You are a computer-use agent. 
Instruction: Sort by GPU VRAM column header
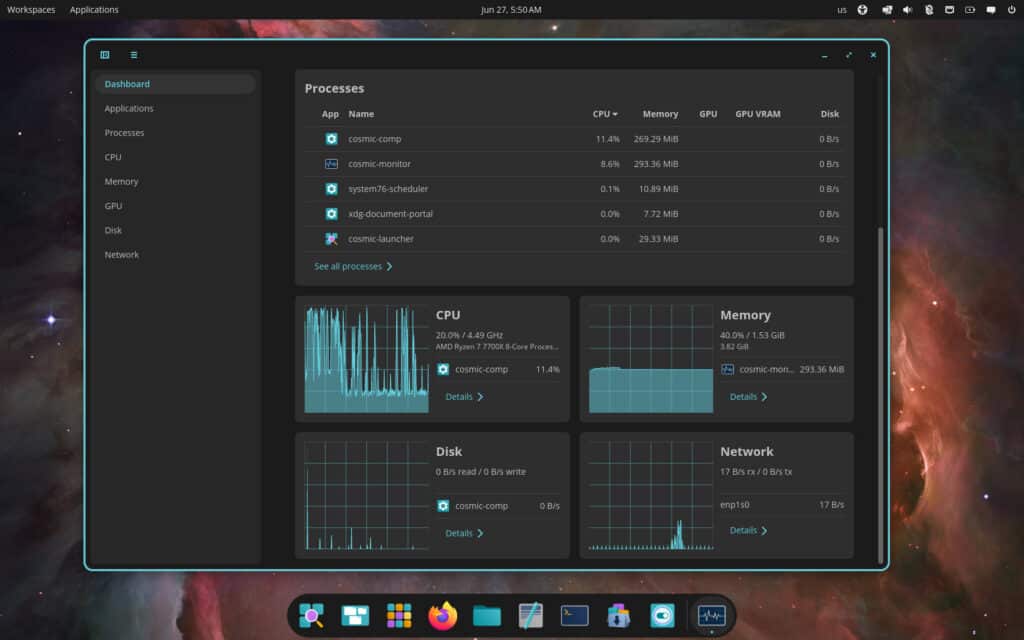758,114
